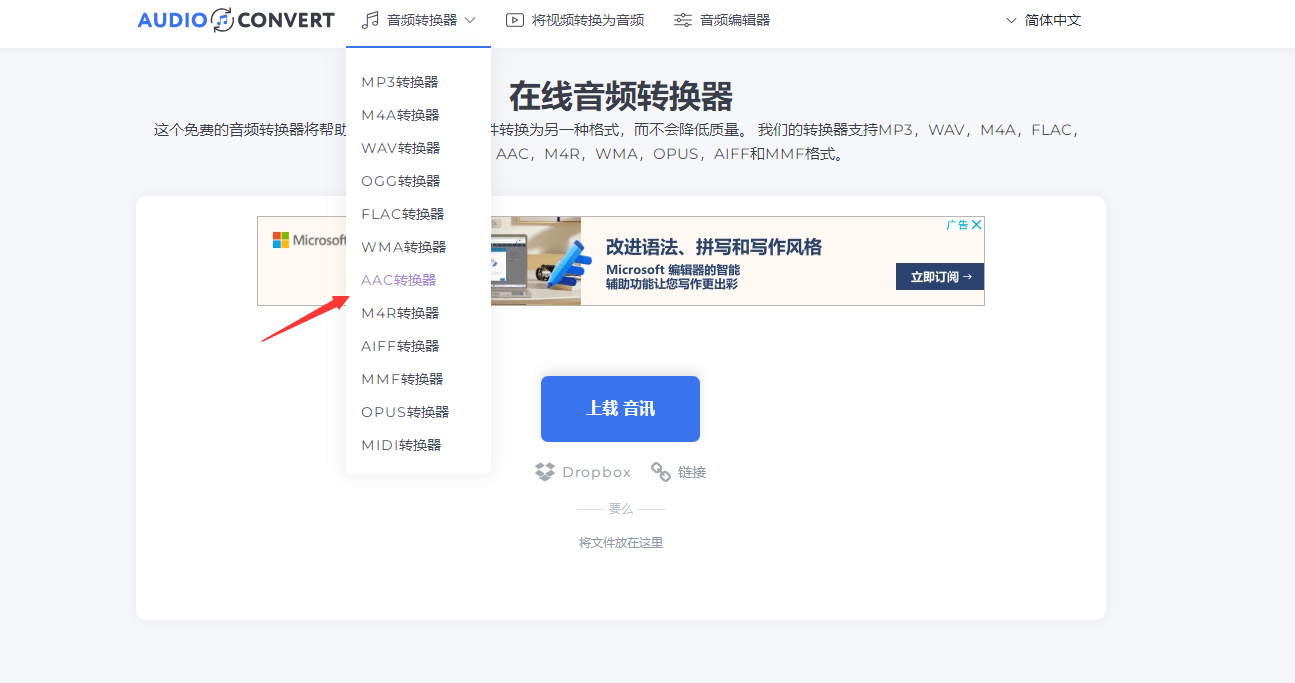The image size is (1295, 683).
Task: Click the 立即订阅 button in the ad
Action: point(938,277)
